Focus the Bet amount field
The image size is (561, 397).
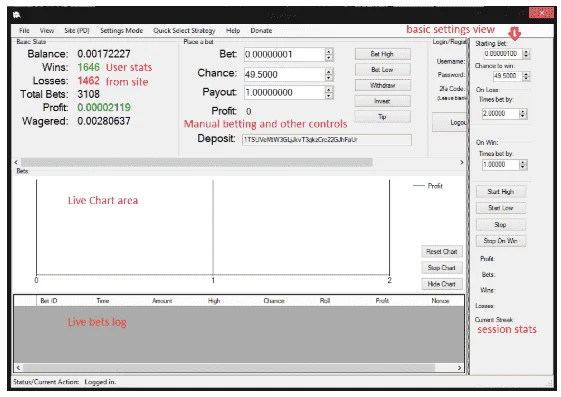(x=284, y=55)
